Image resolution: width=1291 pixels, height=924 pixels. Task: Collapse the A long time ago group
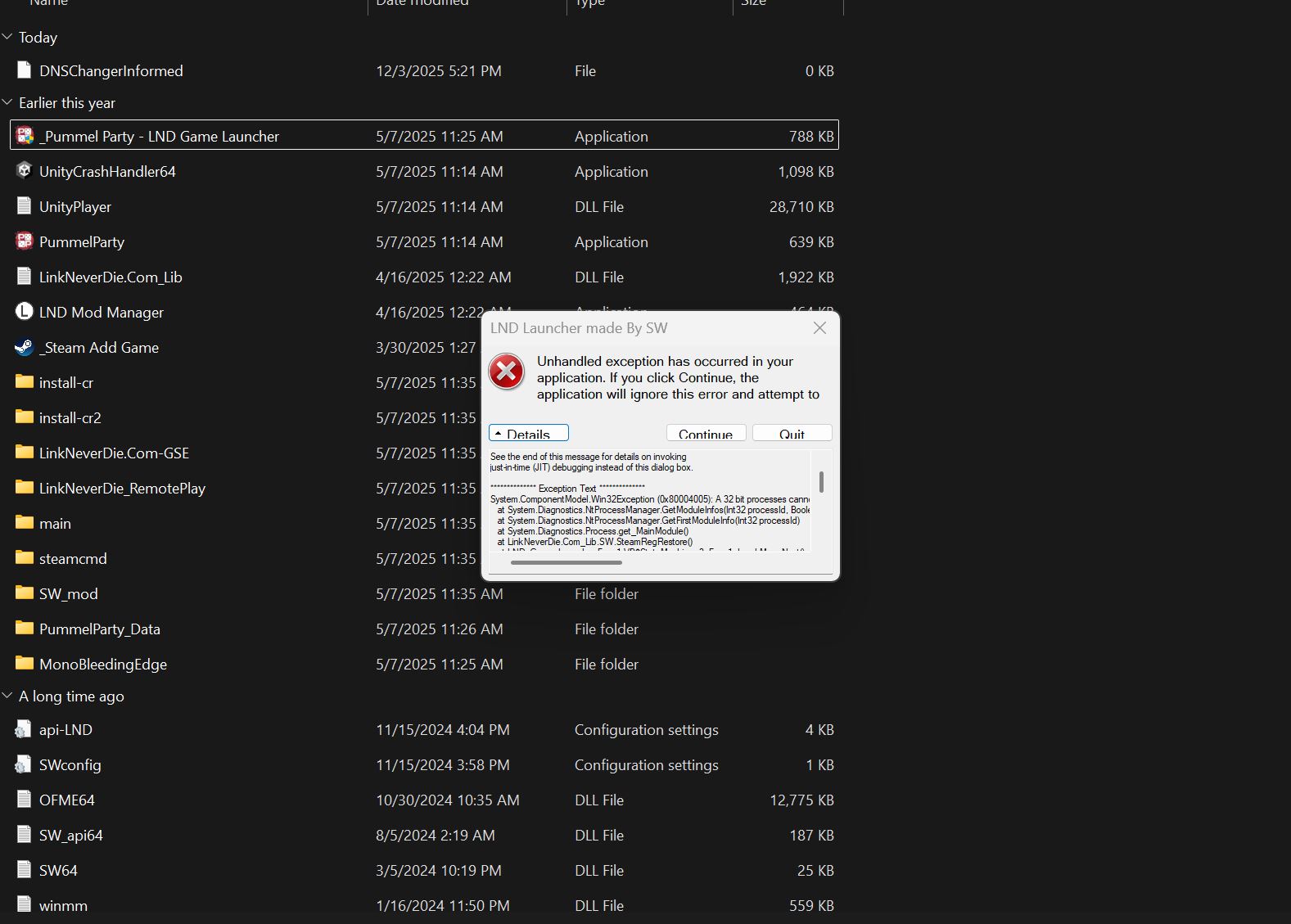tap(7, 696)
